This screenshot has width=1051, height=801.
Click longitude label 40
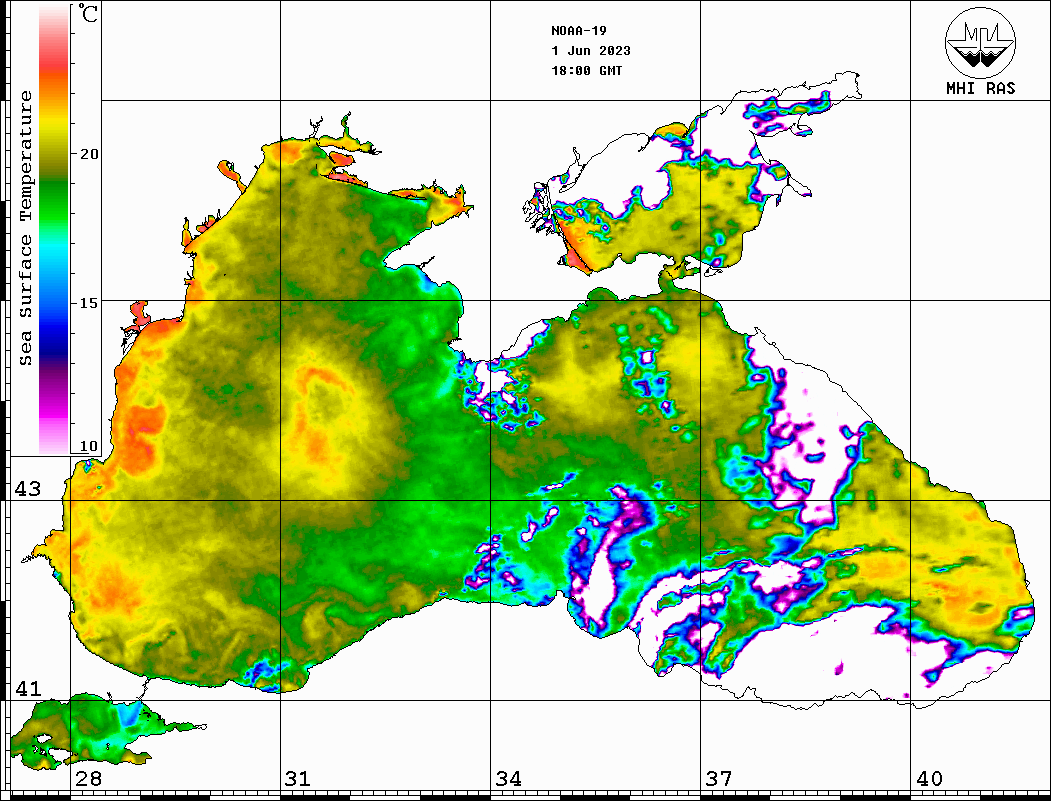coord(929,779)
